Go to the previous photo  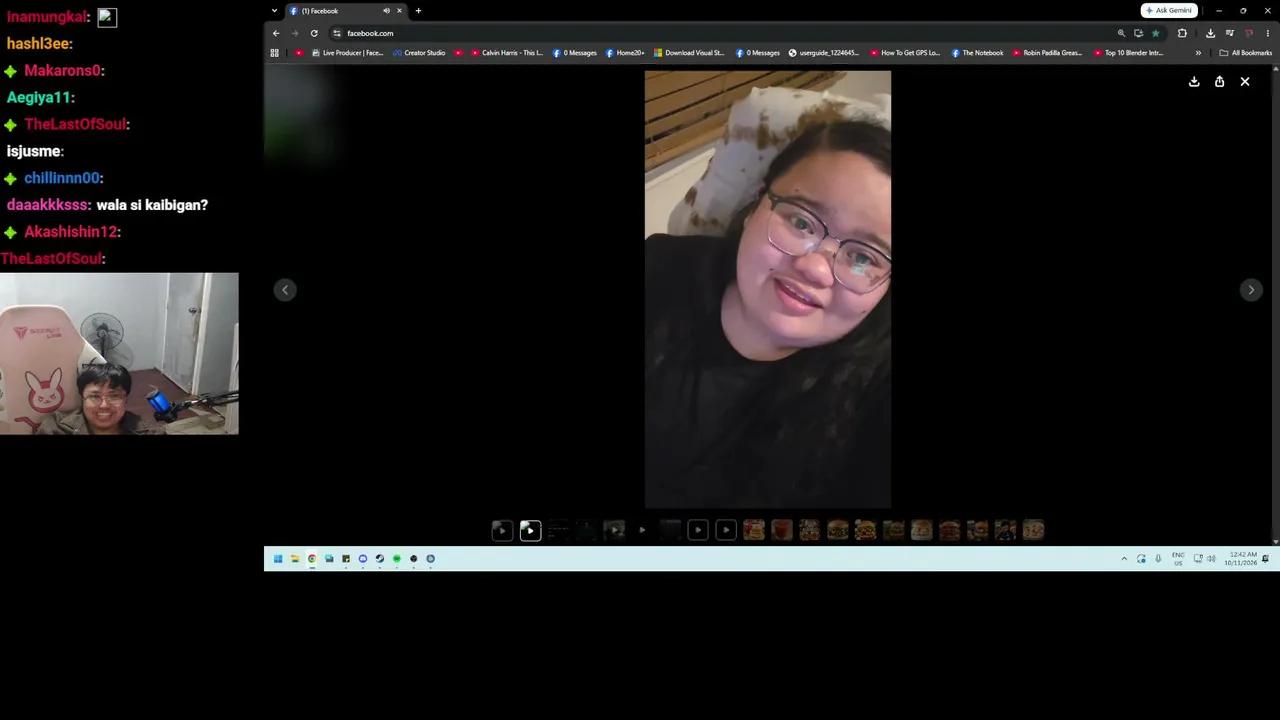pyautogui.click(x=285, y=290)
